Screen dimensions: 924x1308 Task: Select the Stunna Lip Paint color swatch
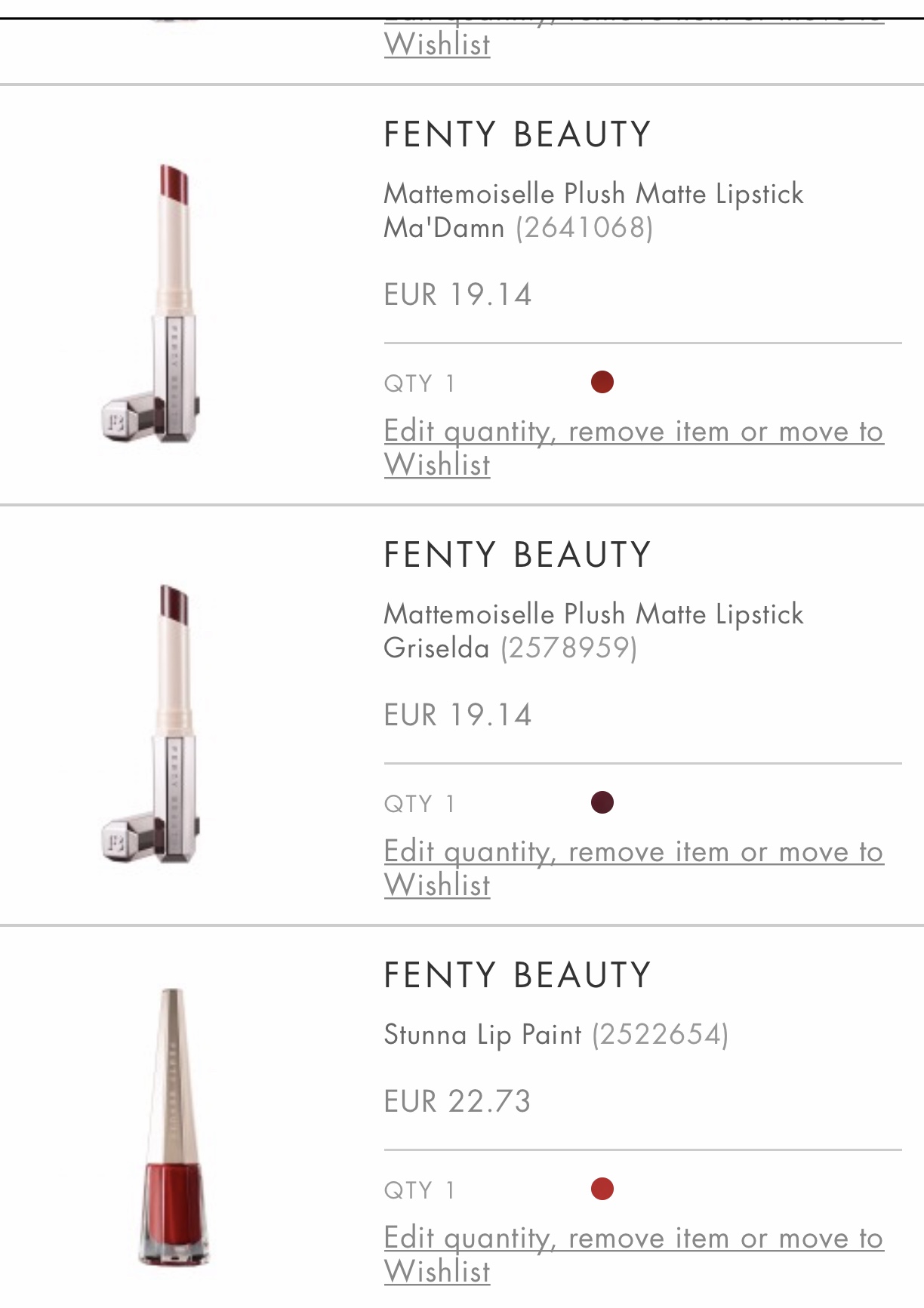coord(602,1190)
